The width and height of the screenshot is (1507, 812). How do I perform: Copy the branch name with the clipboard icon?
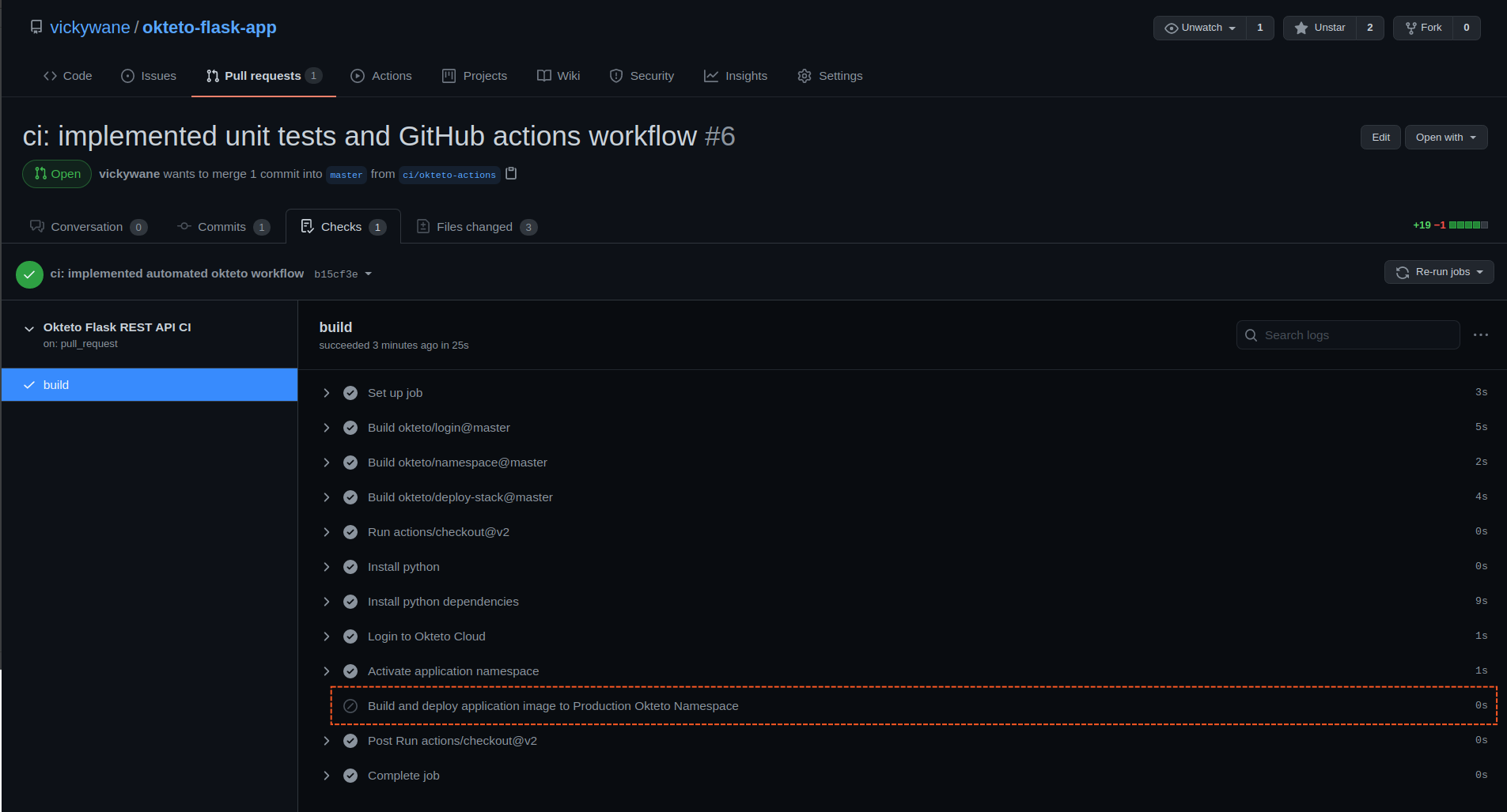point(511,173)
